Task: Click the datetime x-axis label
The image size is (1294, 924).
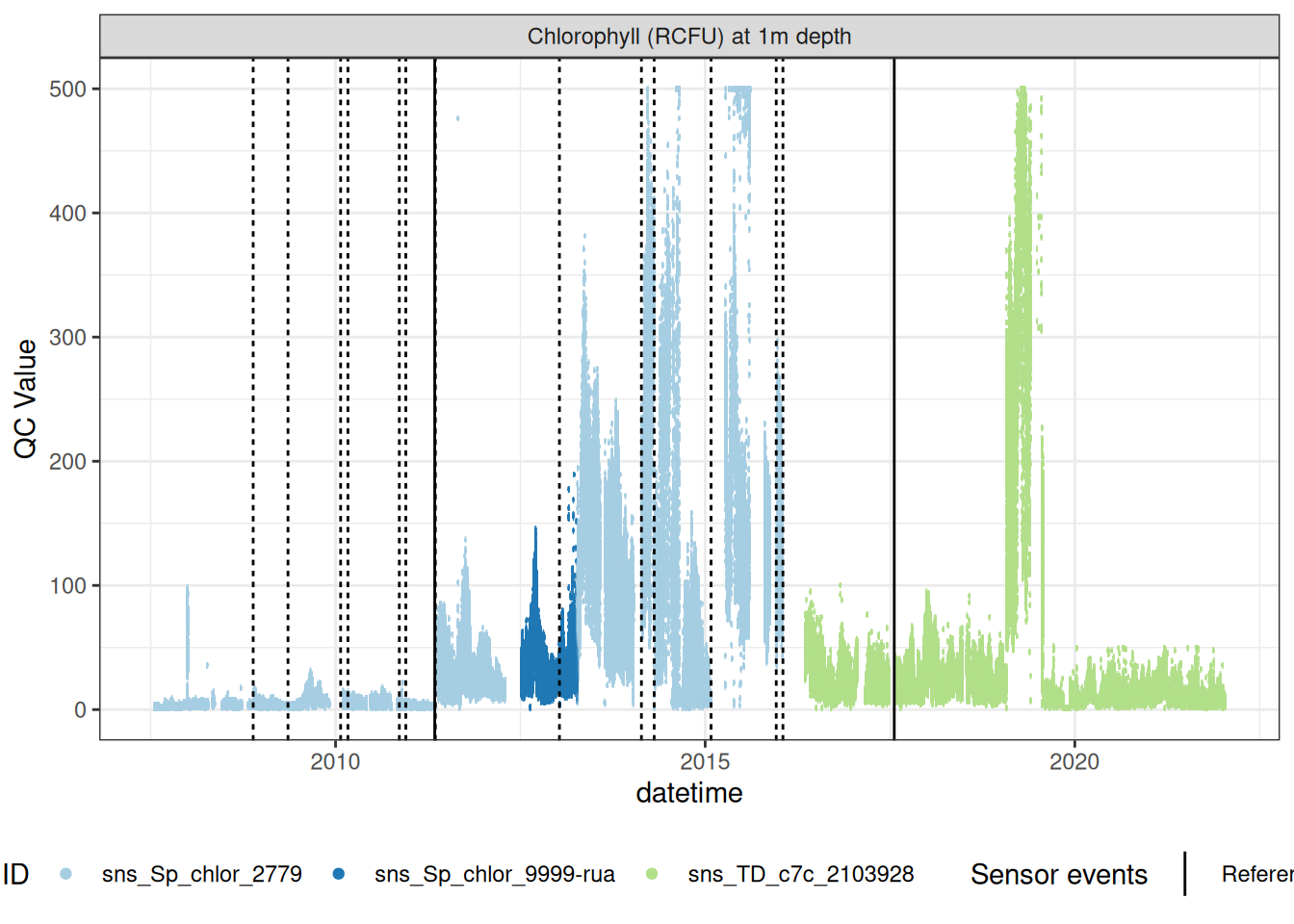Action: pos(688,793)
